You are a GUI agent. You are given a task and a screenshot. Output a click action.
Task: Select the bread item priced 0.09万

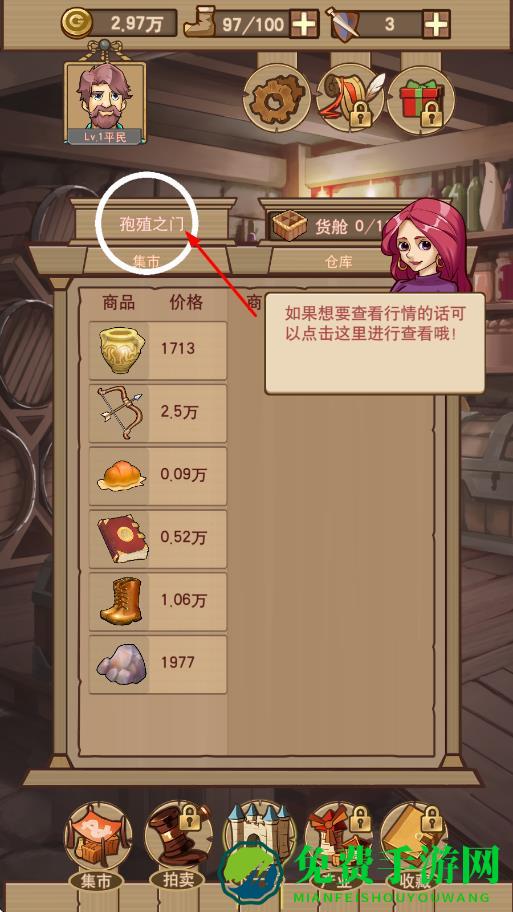[158, 476]
